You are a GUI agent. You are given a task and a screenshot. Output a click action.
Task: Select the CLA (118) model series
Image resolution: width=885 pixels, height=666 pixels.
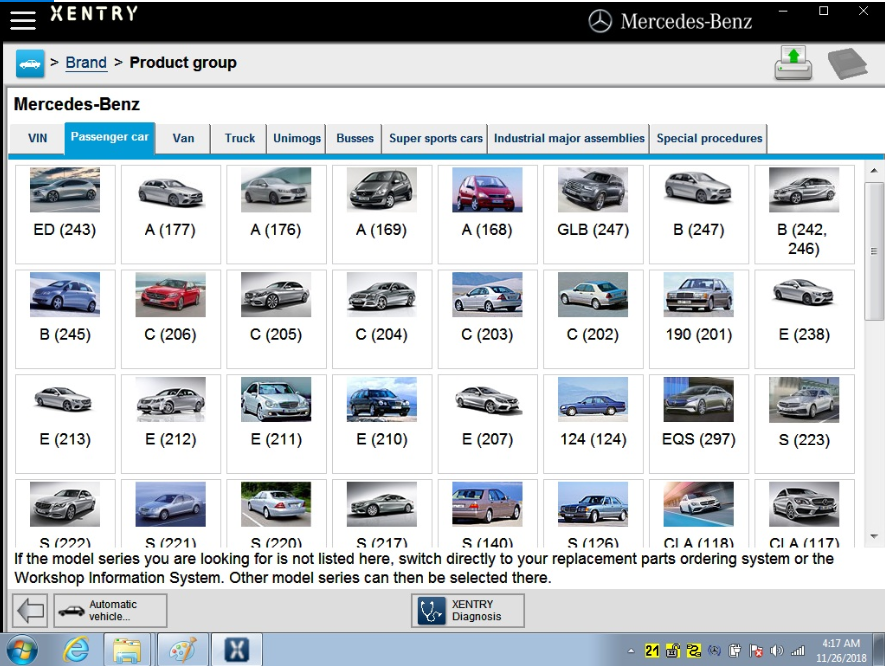pos(698,514)
